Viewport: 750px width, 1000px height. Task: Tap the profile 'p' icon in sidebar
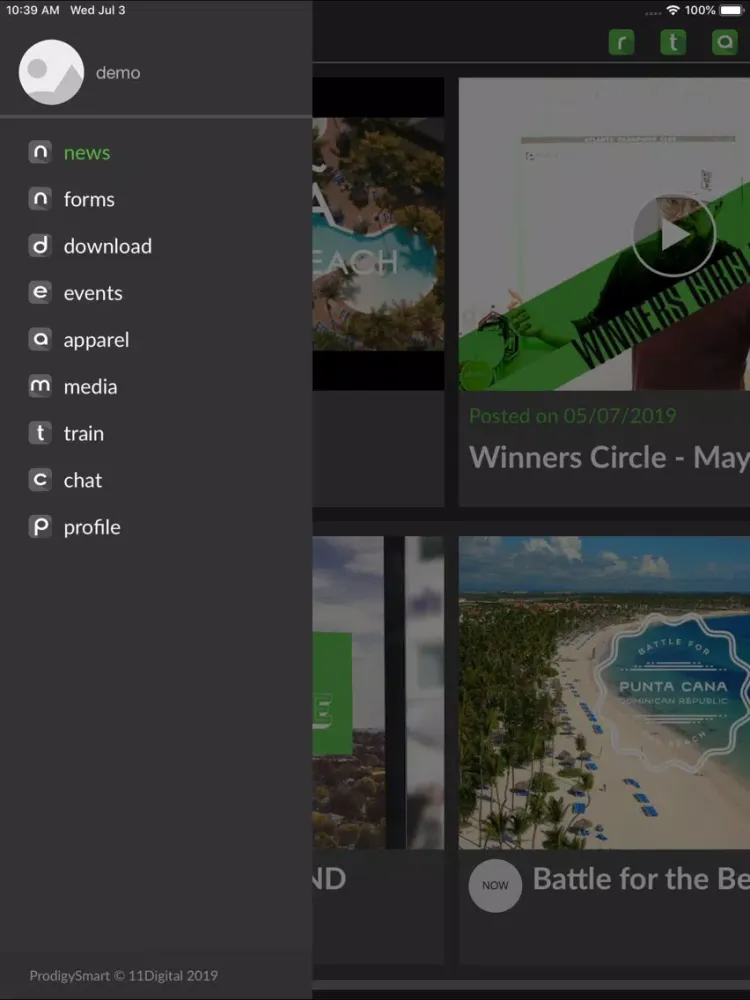(40, 527)
